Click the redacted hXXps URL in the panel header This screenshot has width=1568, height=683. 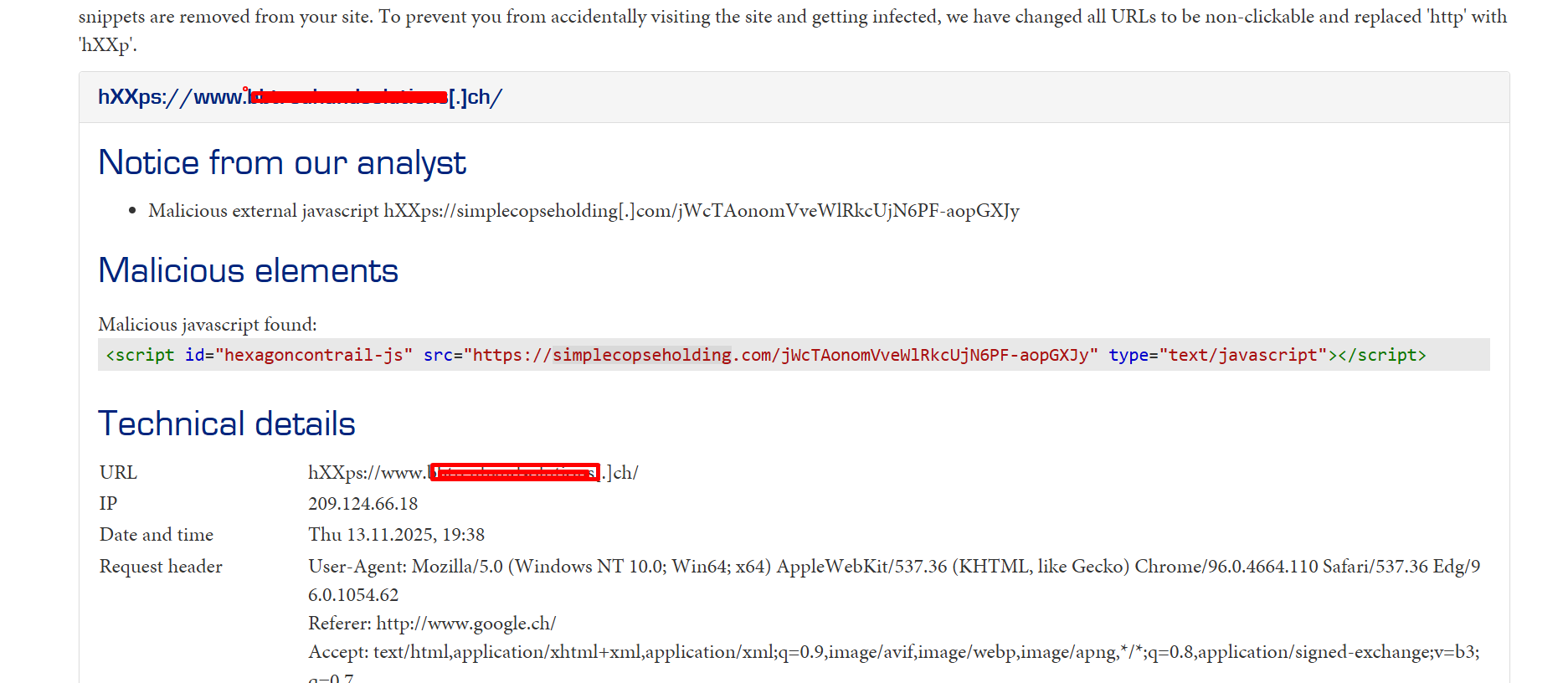[x=300, y=97]
